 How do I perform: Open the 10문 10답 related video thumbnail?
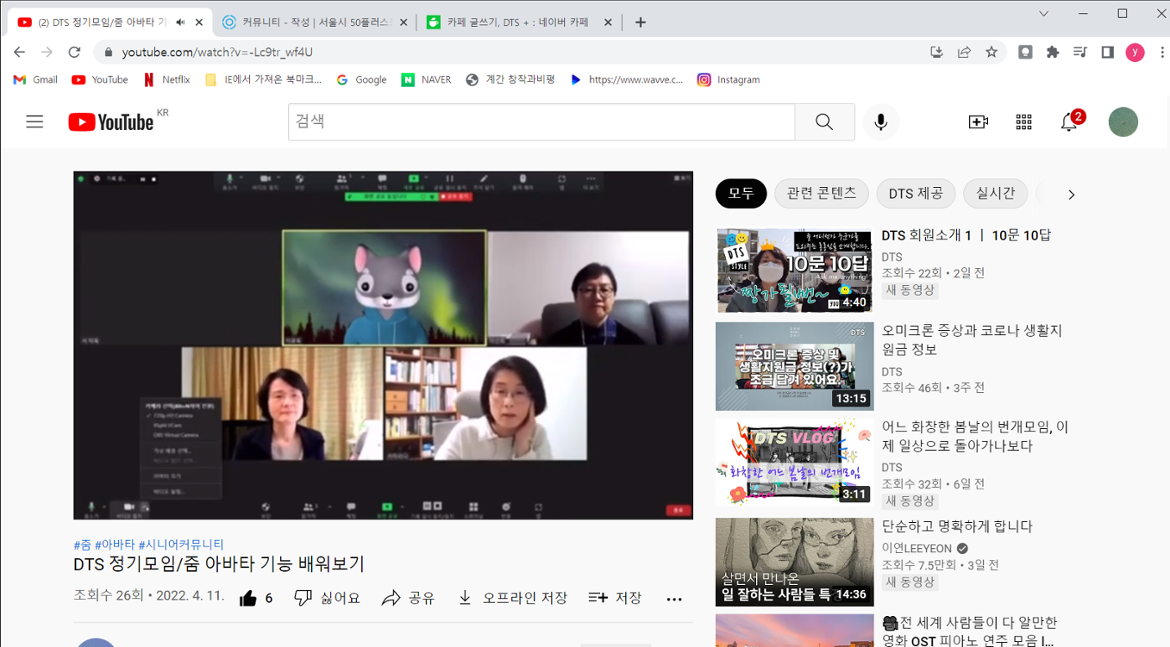click(x=794, y=270)
